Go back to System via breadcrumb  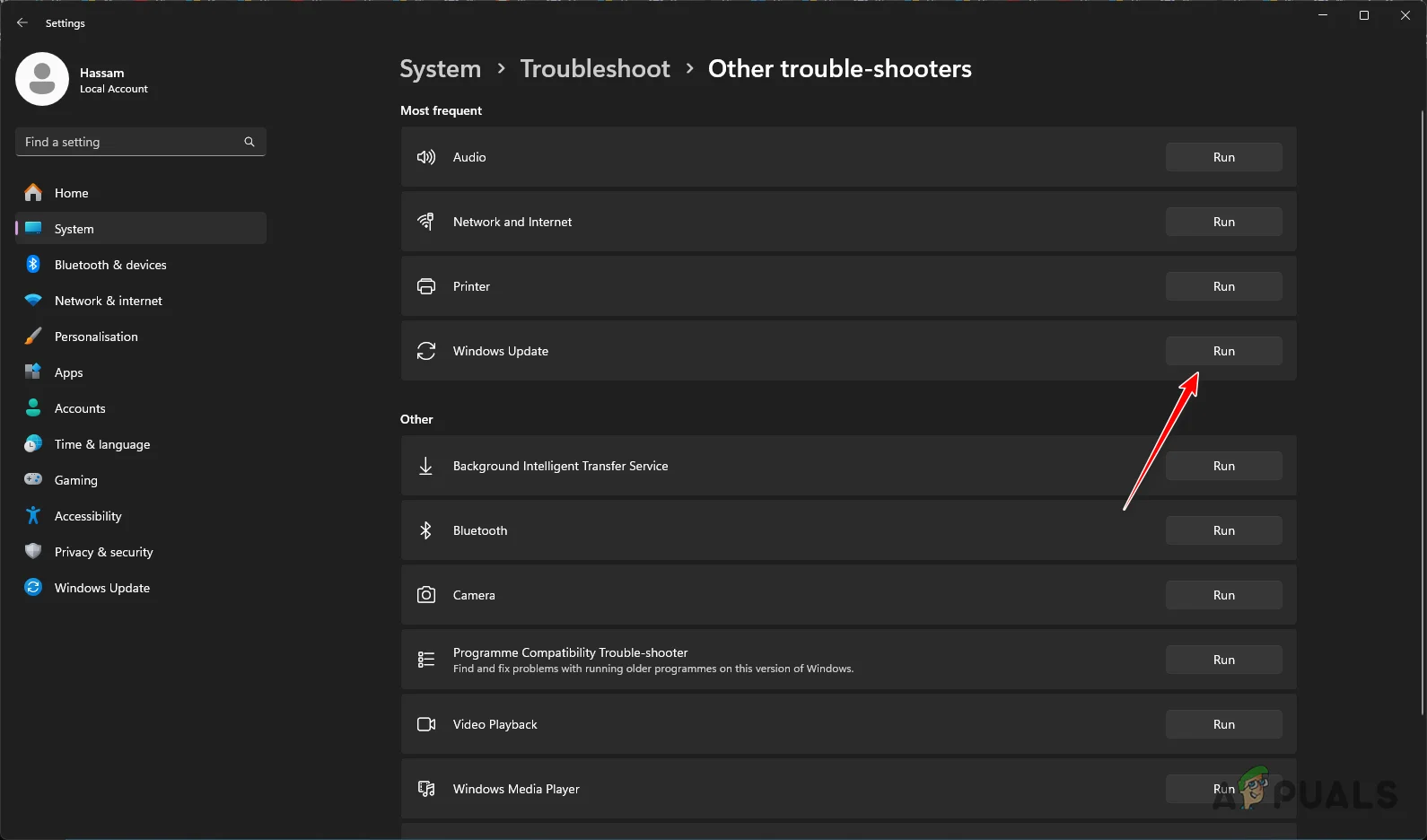440,69
